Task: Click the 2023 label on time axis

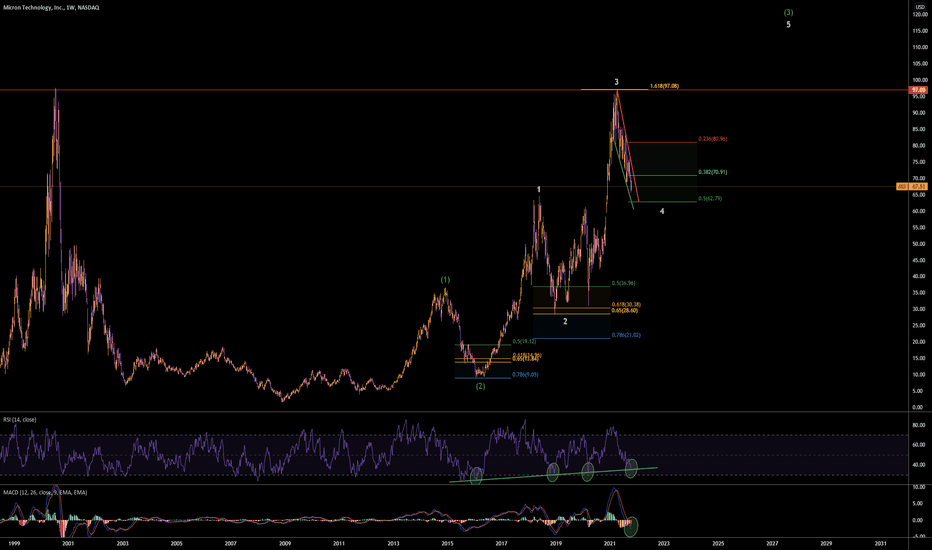Action: [663, 543]
